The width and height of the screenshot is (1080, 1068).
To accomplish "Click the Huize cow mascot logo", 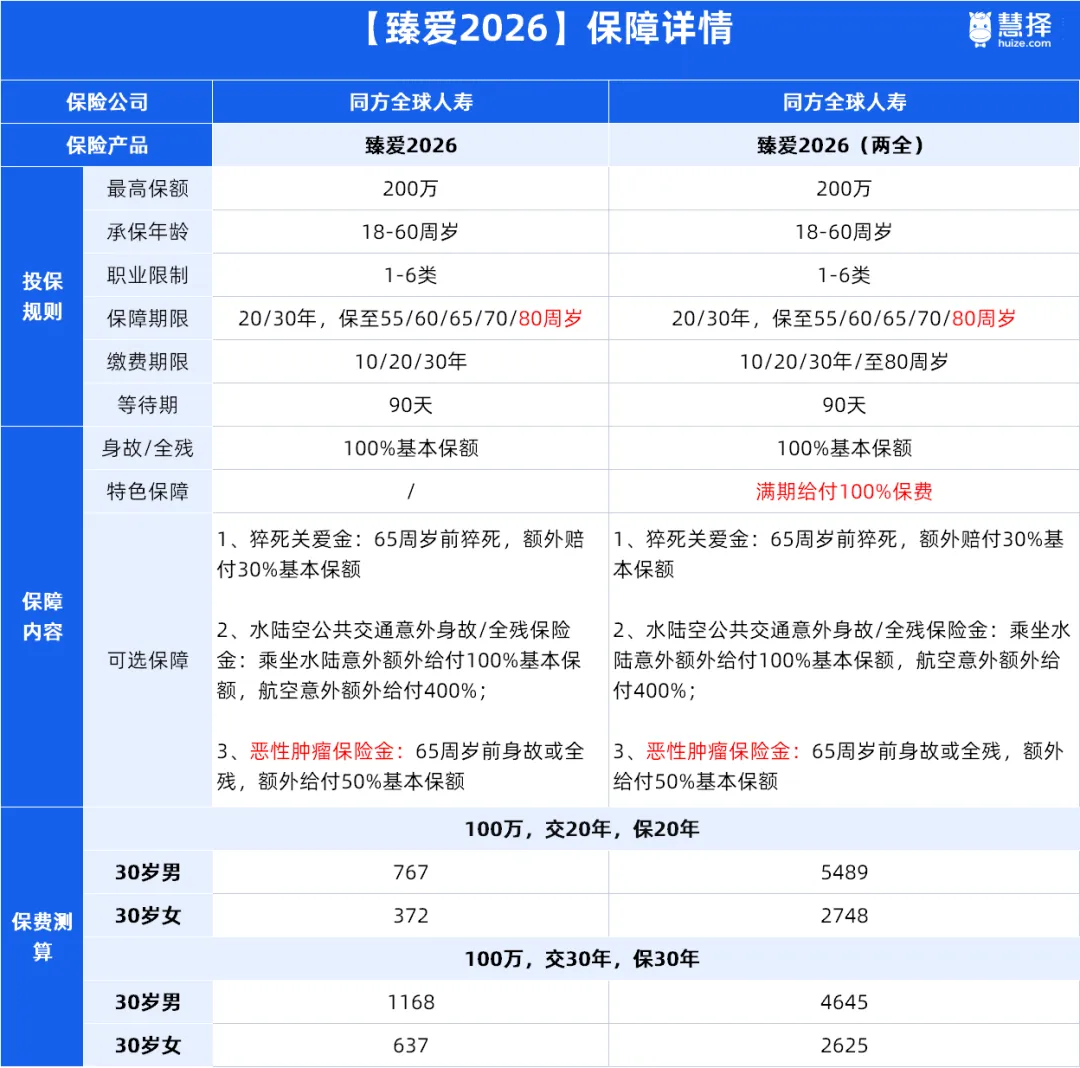I will [982, 30].
